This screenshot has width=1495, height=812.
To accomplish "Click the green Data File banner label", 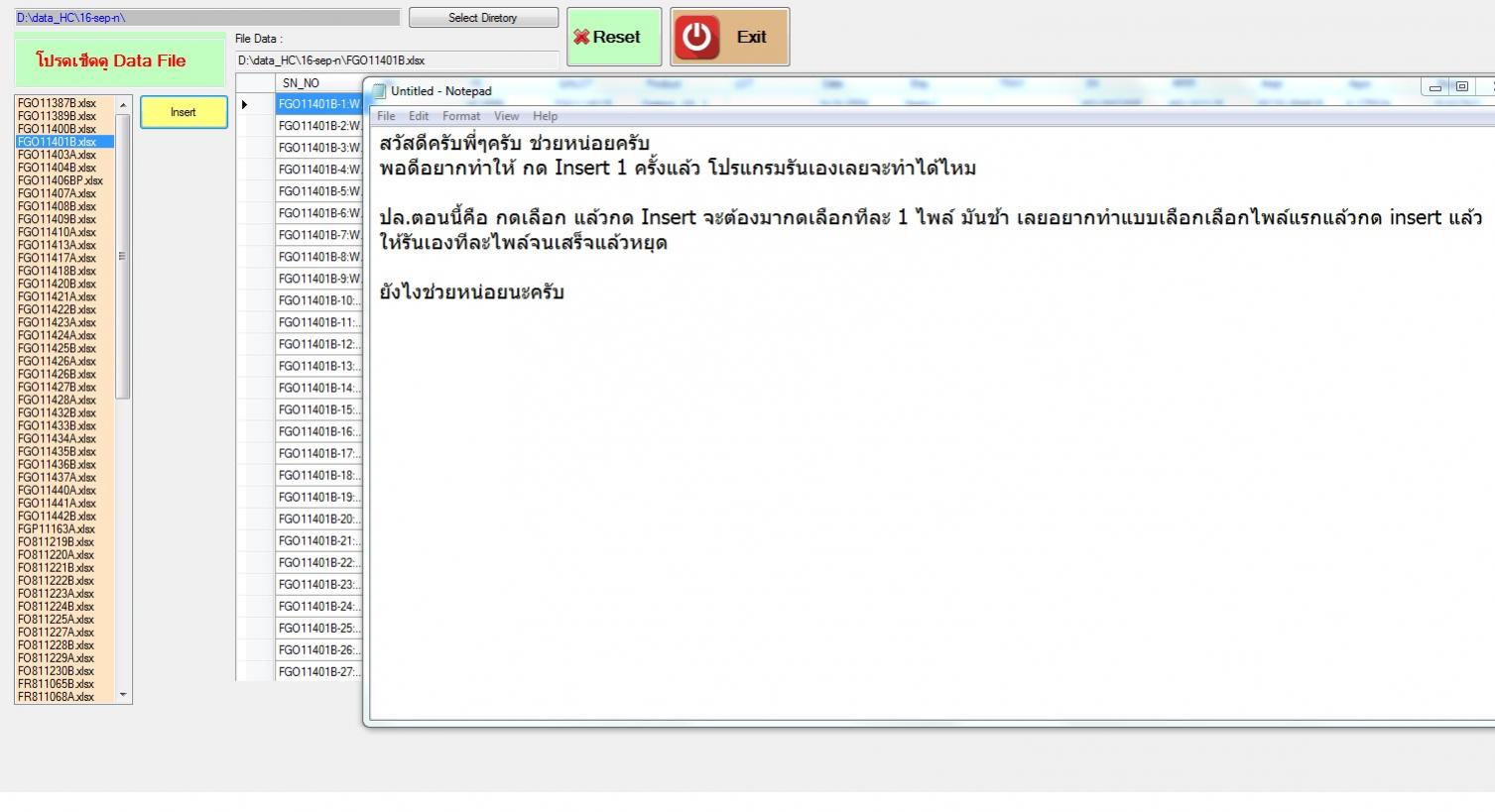I will pyautogui.click(x=120, y=60).
